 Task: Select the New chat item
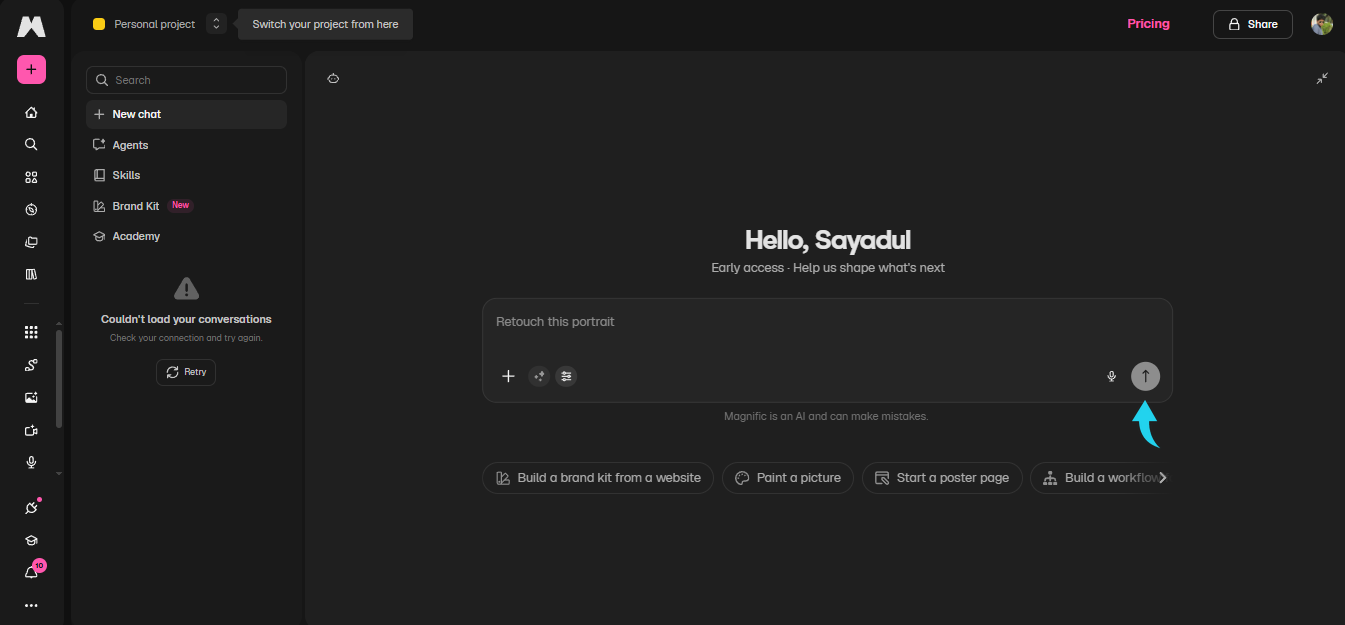(186, 114)
